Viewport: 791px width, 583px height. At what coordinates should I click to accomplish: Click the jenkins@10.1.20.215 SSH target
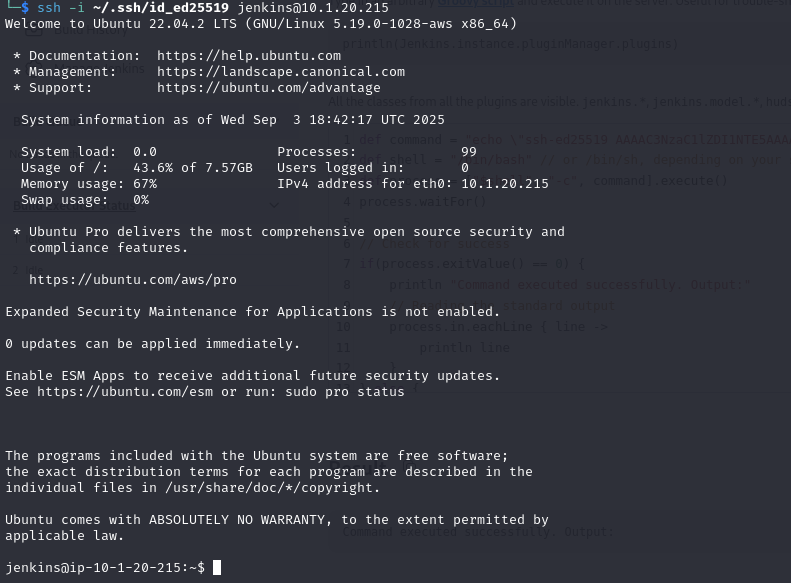point(313,8)
